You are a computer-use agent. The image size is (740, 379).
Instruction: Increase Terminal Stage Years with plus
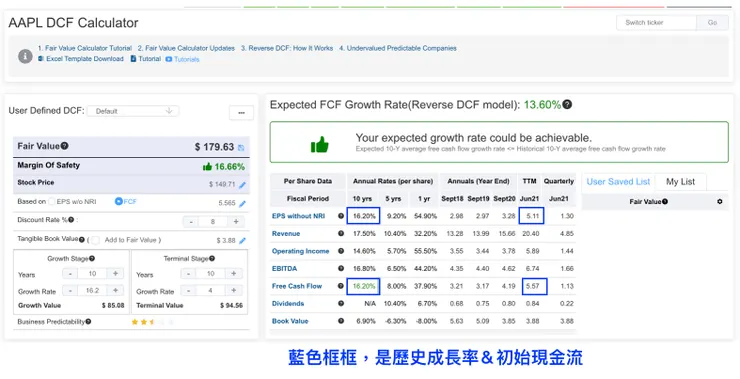[233, 274]
